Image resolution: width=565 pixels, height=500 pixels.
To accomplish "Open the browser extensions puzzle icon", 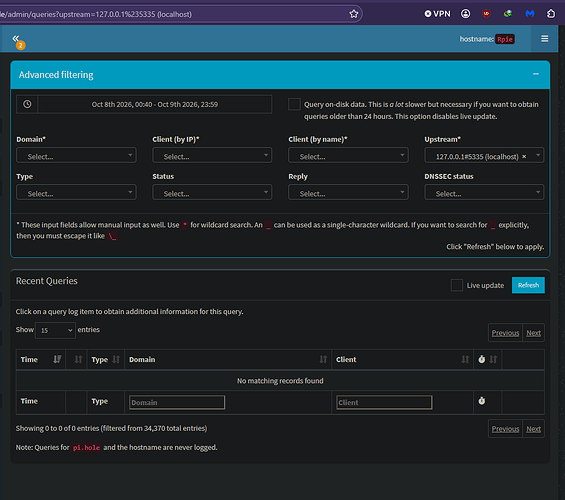I will pyautogui.click(x=551, y=14).
